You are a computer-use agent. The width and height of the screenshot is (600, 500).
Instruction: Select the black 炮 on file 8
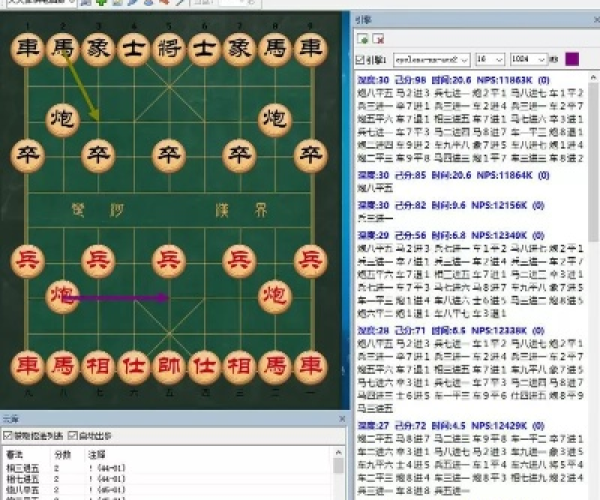[x=275, y=119]
